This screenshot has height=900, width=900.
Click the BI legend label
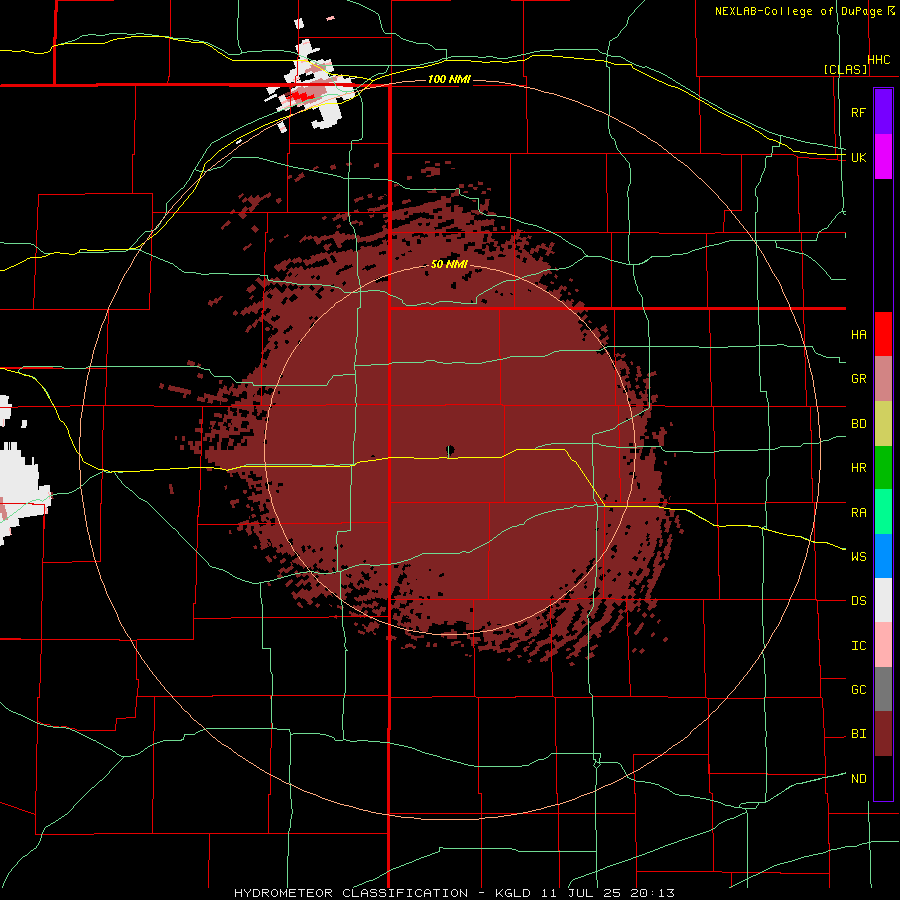[x=858, y=734]
